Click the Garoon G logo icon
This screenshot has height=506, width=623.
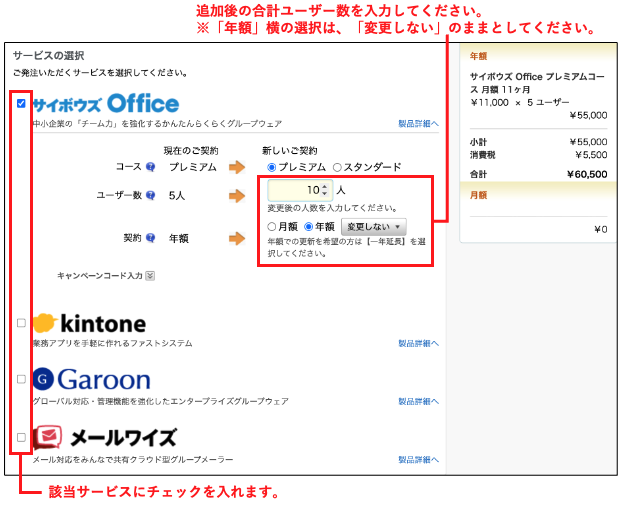tap(43, 379)
